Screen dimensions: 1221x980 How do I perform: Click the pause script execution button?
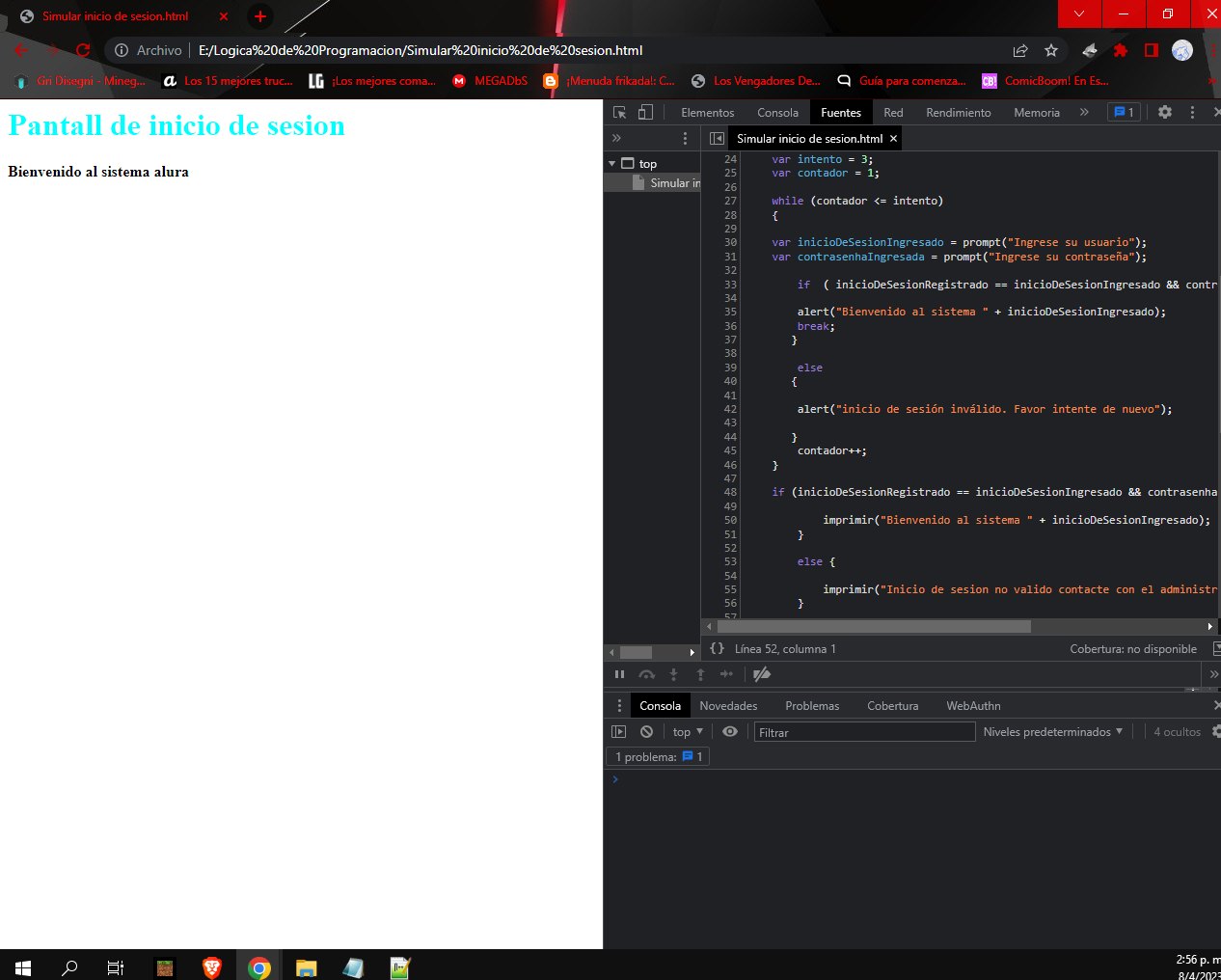pos(619,674)
